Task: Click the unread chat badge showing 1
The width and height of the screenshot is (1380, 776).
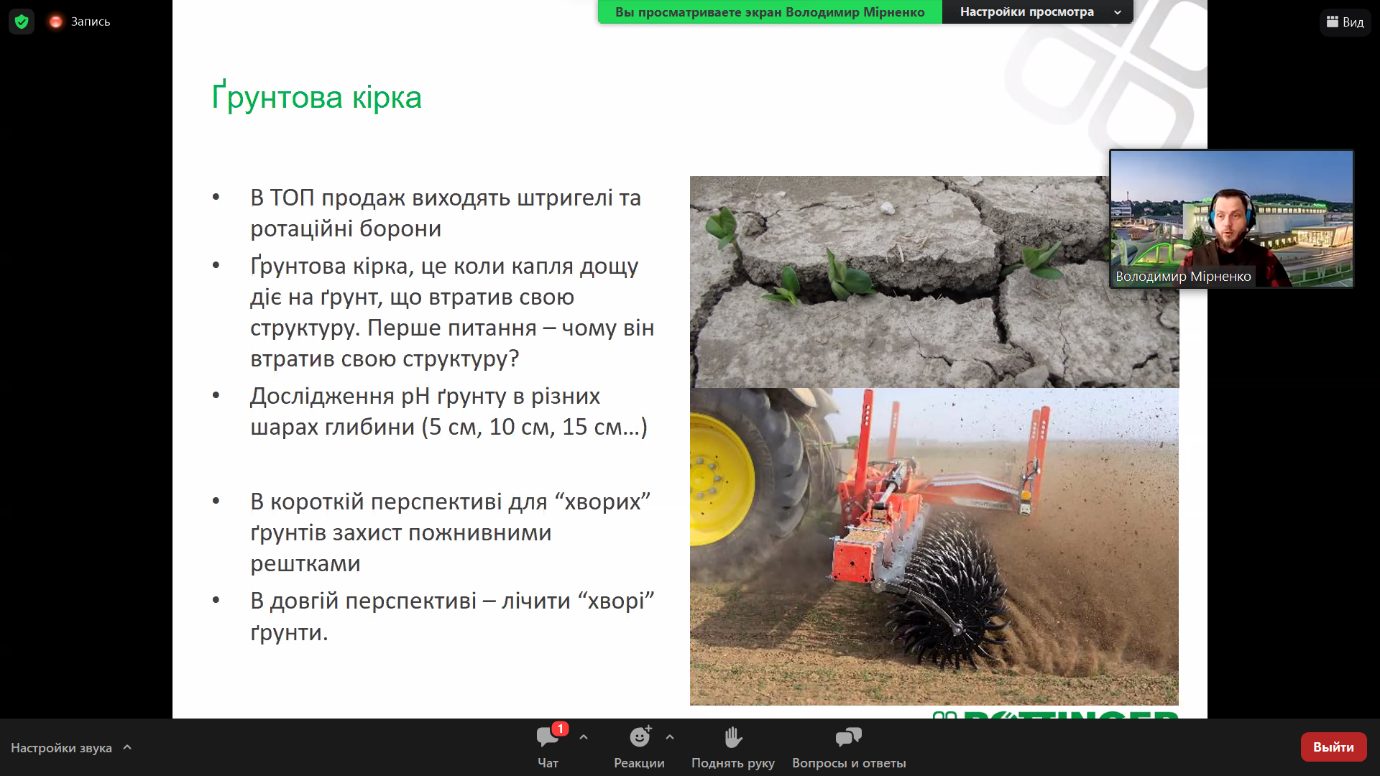Action: click(x=561, y=729)
